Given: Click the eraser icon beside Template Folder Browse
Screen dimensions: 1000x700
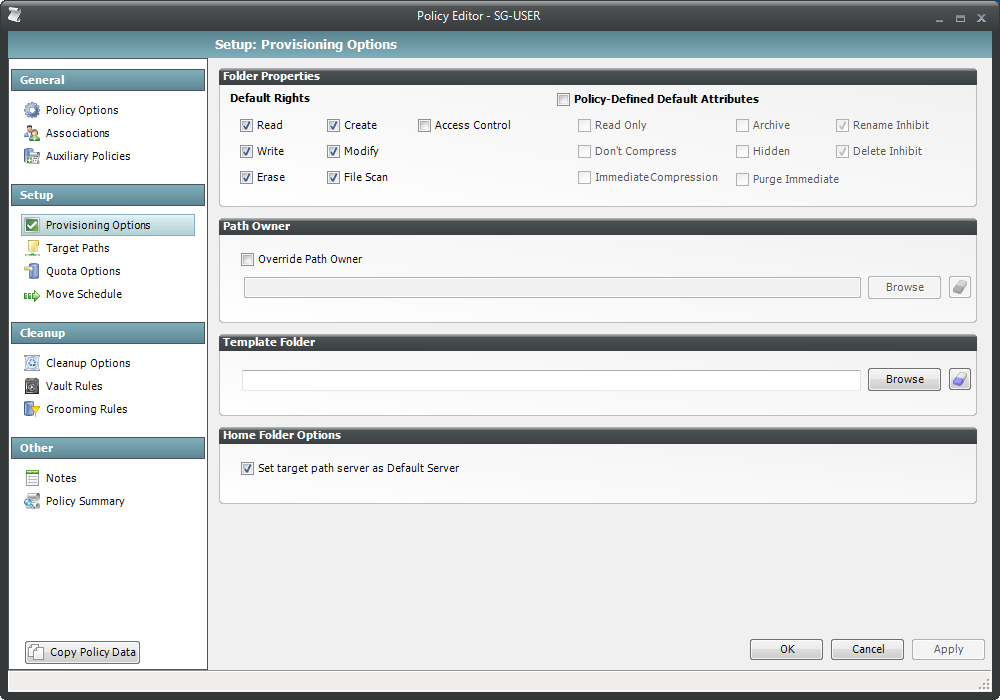Looking at the screenshot, I should pyautogui.click(x=960, y=379).
